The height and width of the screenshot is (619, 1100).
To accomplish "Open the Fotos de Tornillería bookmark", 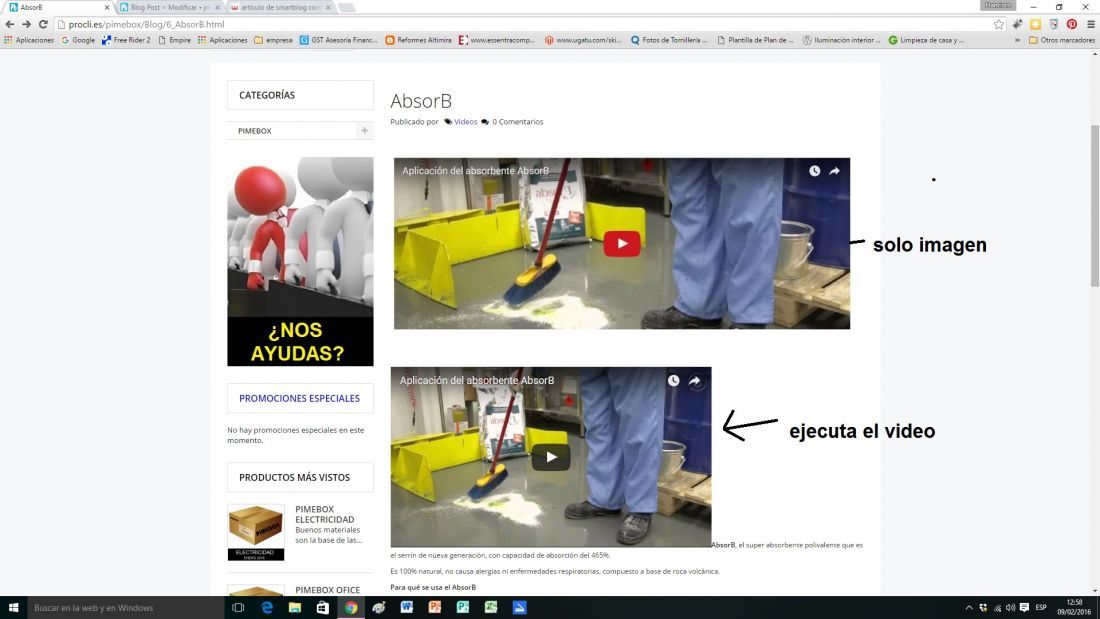I will (669, 40).
